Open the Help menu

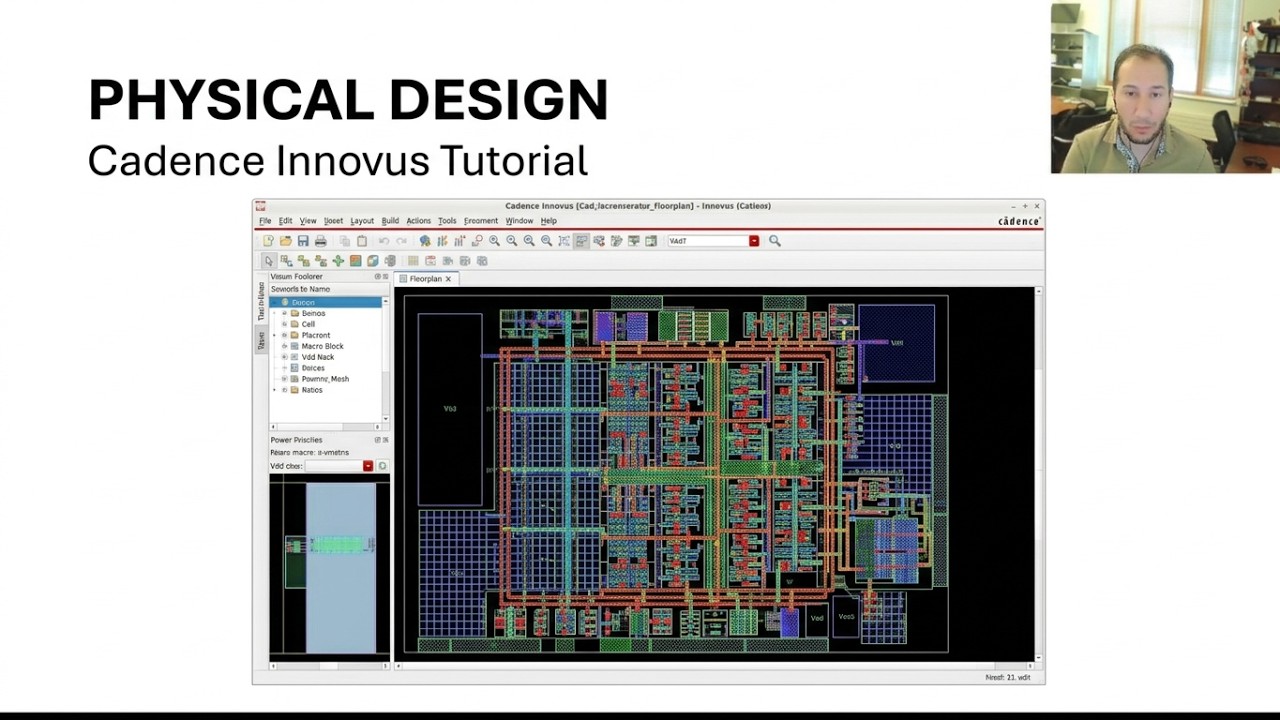(549, 221)
